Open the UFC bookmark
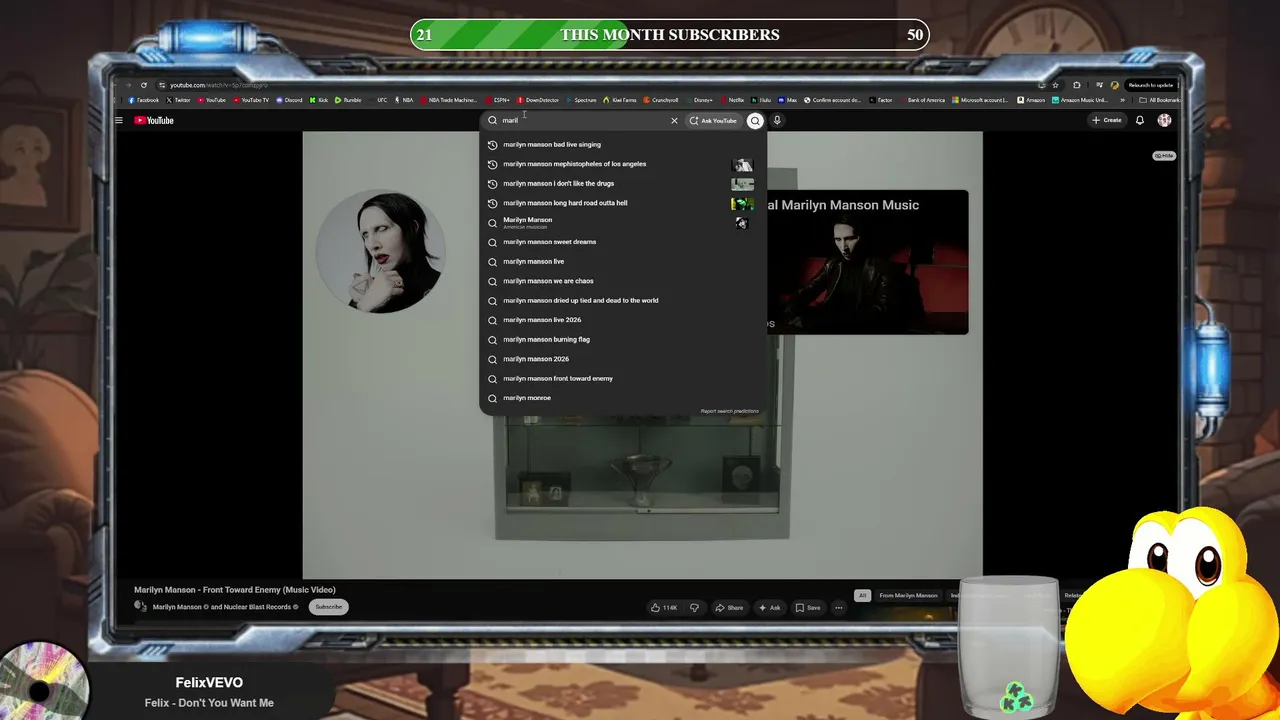The width and height of the screenshot is (1280, 720). pyautogui.click(x=379, y=100)
